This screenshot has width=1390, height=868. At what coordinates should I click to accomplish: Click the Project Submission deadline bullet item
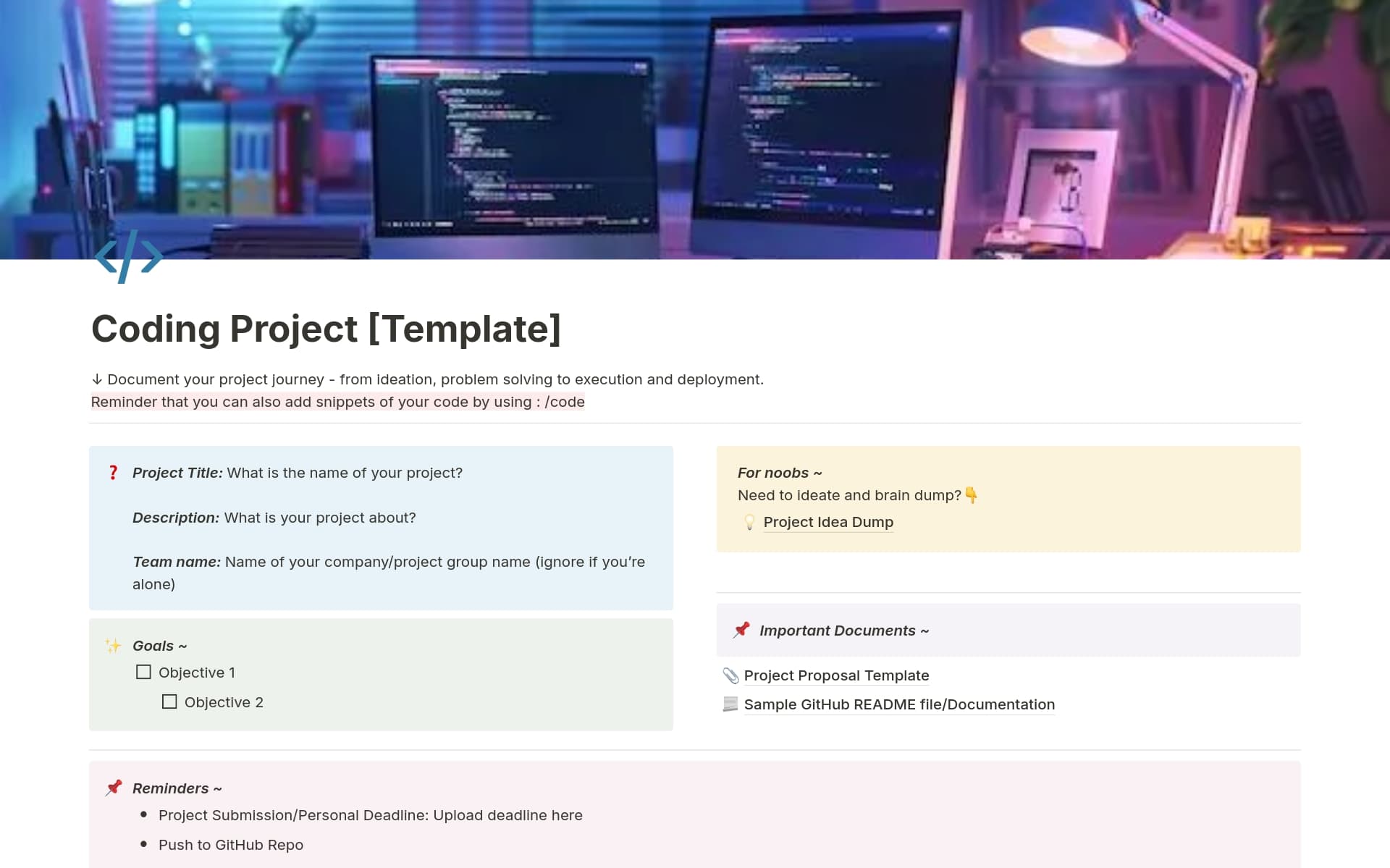pyautogui.click(x=370, y=814)
